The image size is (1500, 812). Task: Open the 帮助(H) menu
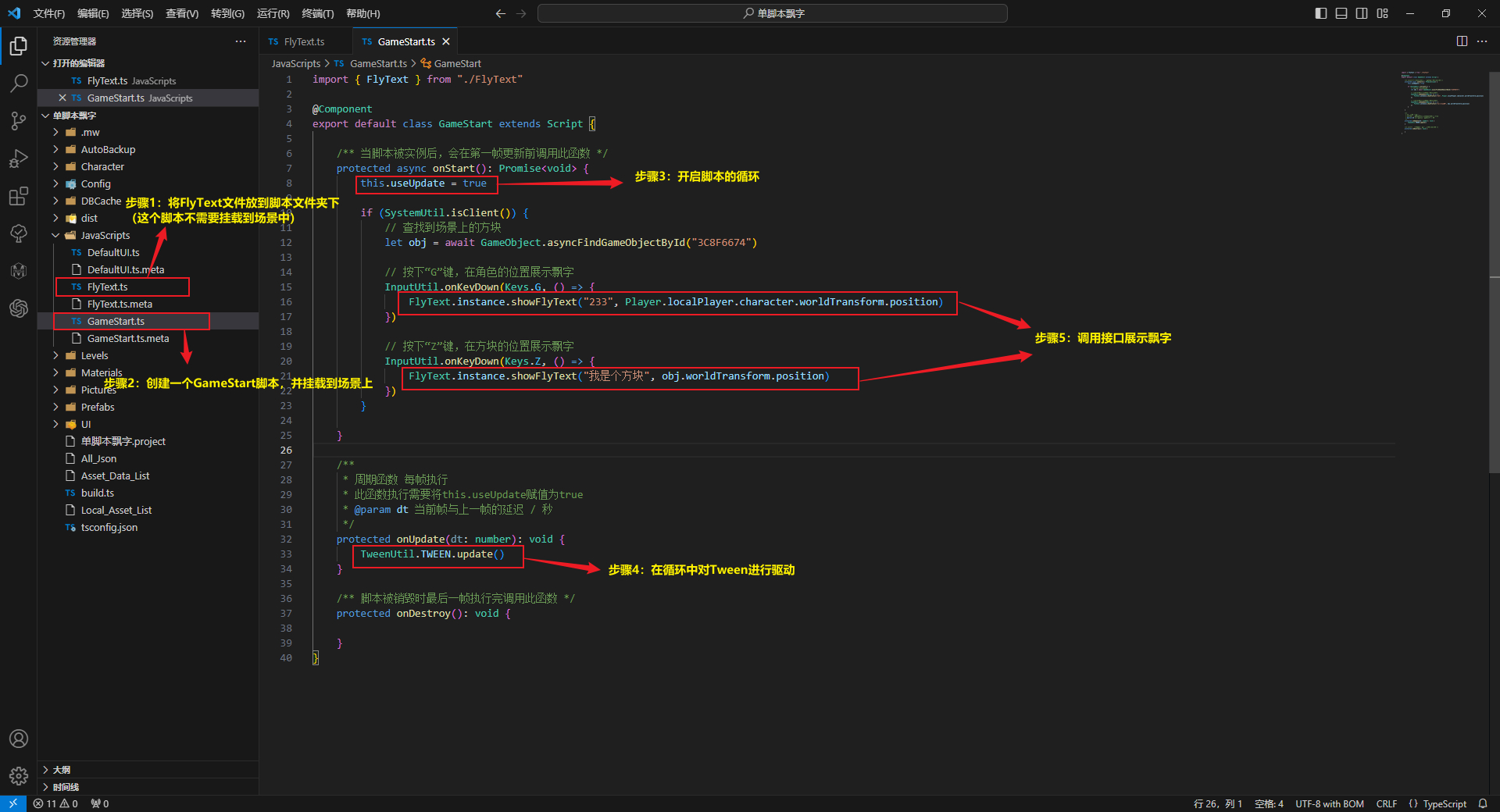click(x=362, y=13)
